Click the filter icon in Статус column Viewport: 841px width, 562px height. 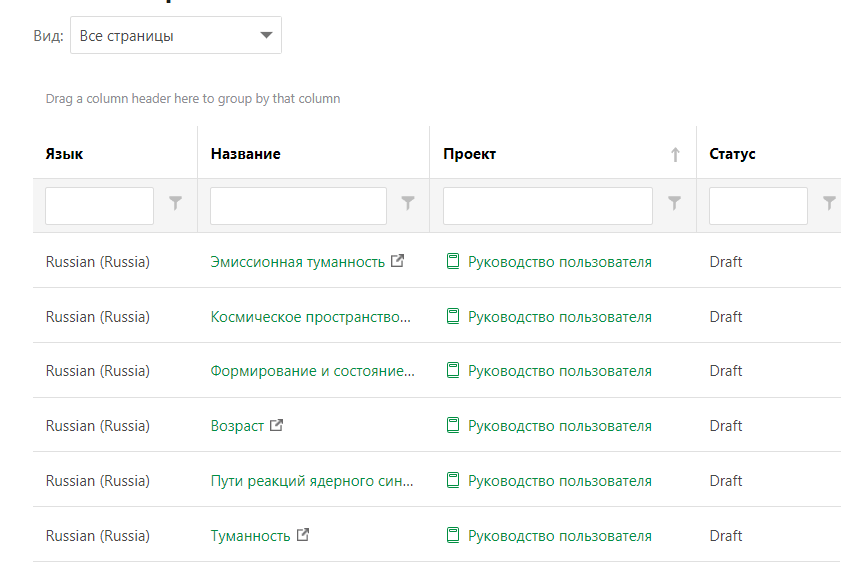[x=829, y=204]
